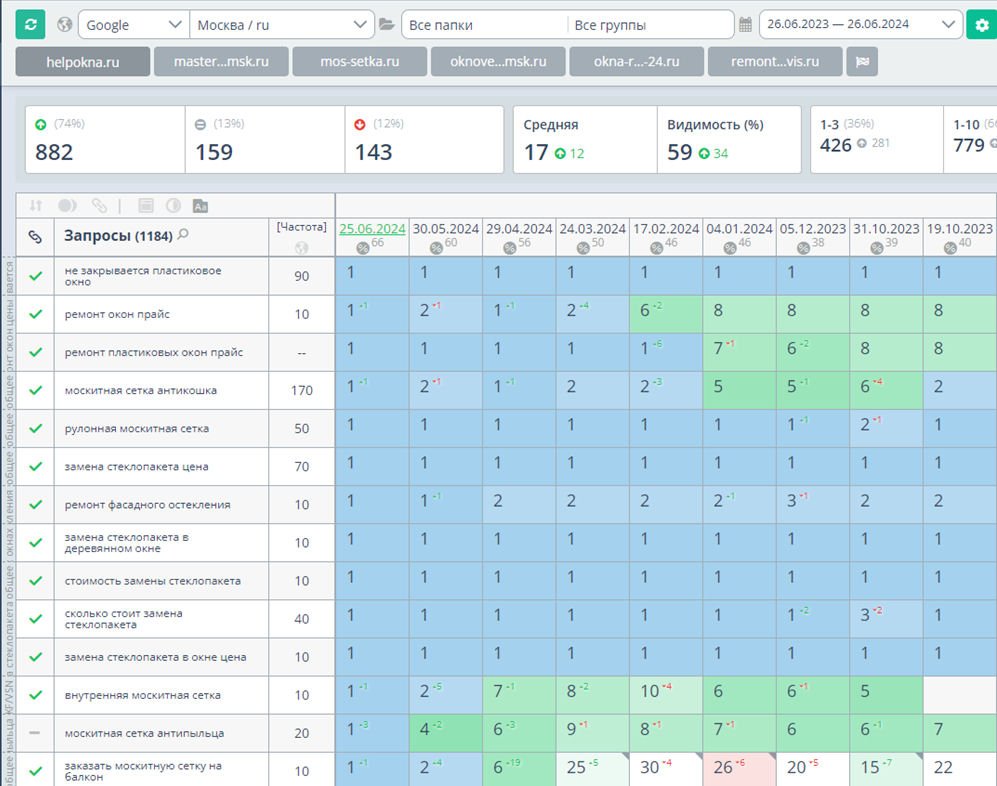Toggle checkmark for 'рулонная москитная сетка' row
Image resolution: width=997 pixels, height=786 pixels.
35,428
